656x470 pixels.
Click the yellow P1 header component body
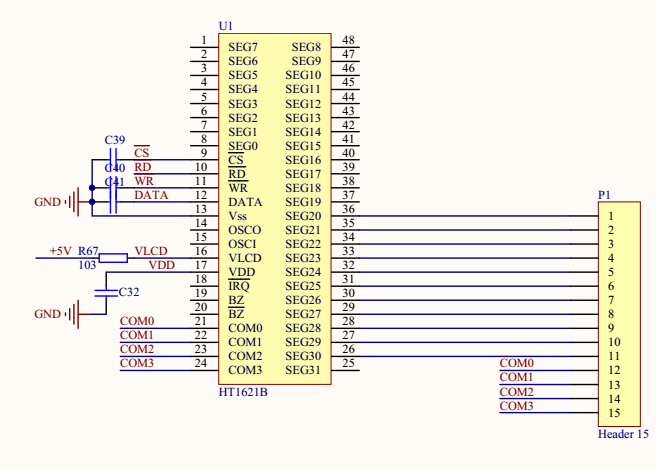(x=619, y=314)
